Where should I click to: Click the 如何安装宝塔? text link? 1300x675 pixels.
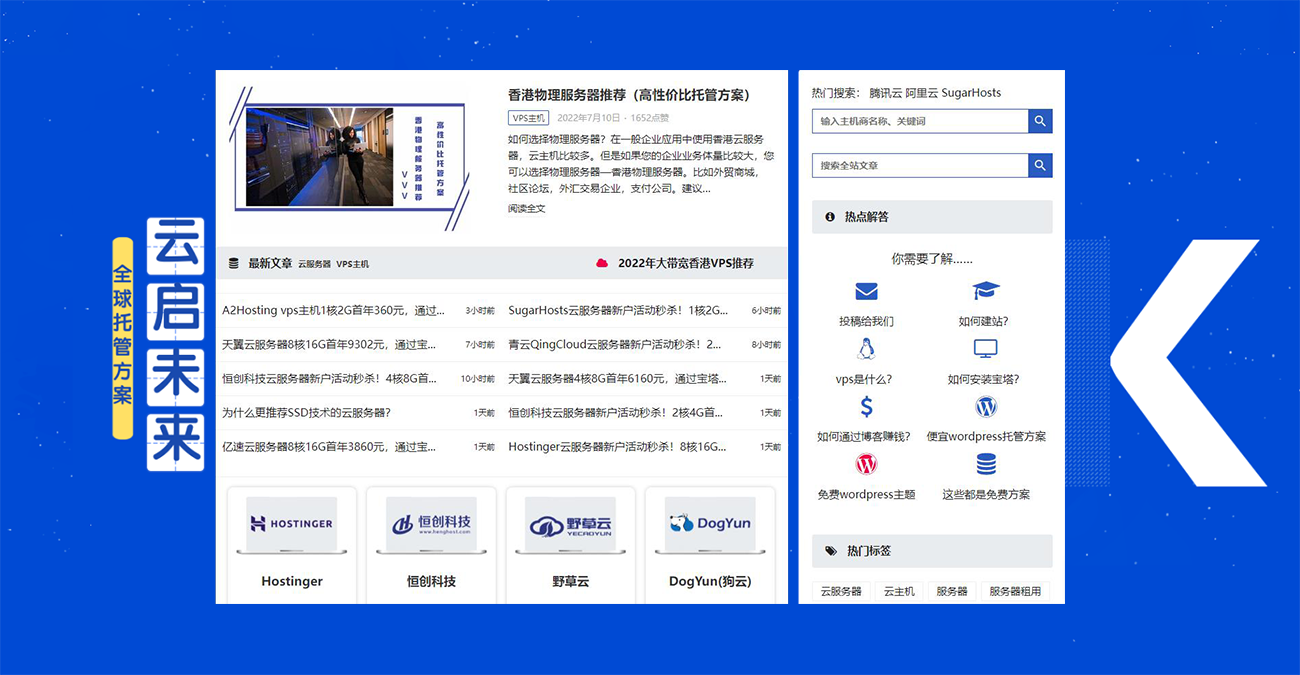tap(984, 379)
